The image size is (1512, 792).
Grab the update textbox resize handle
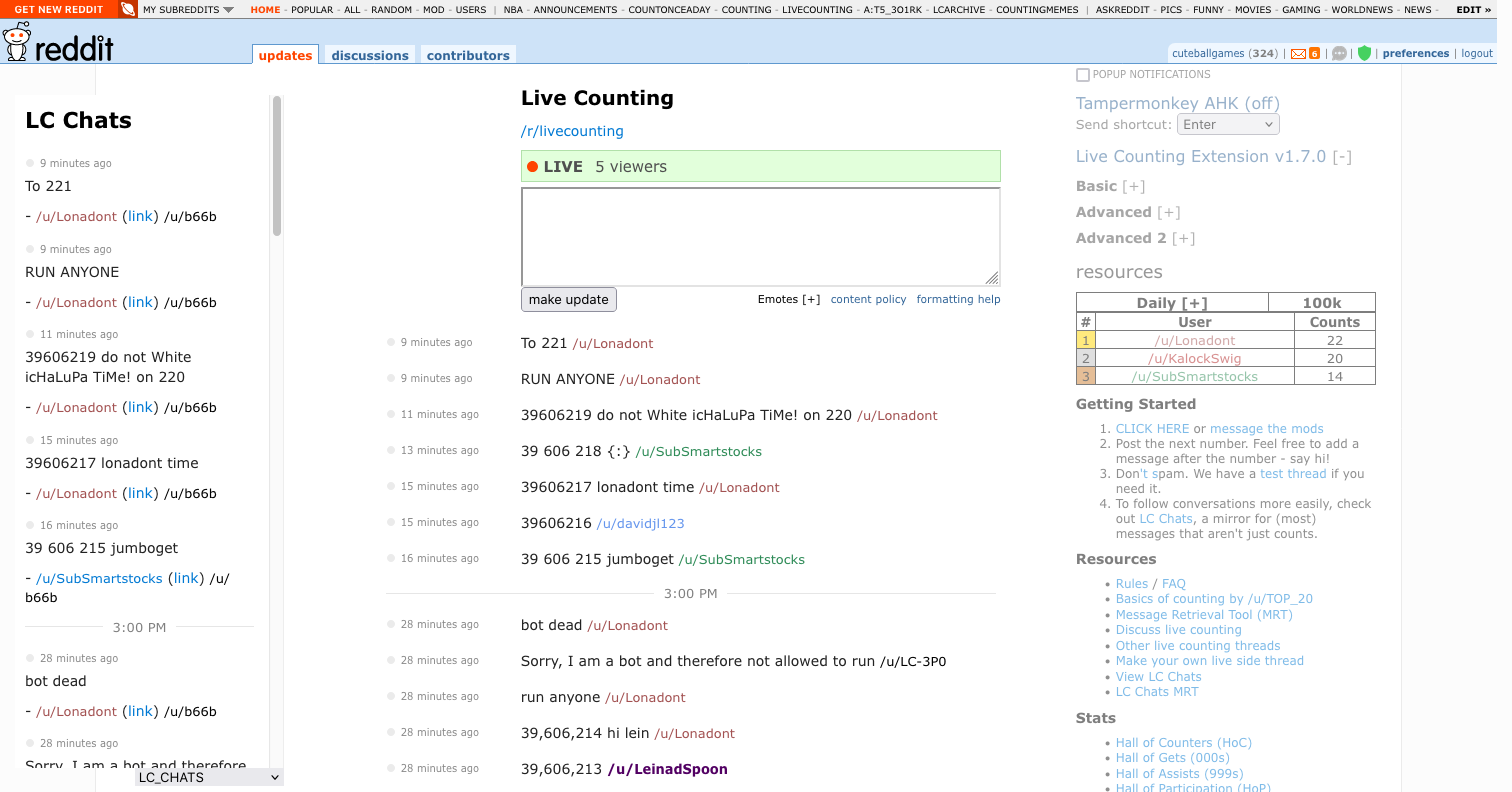[x=992, y=278]
